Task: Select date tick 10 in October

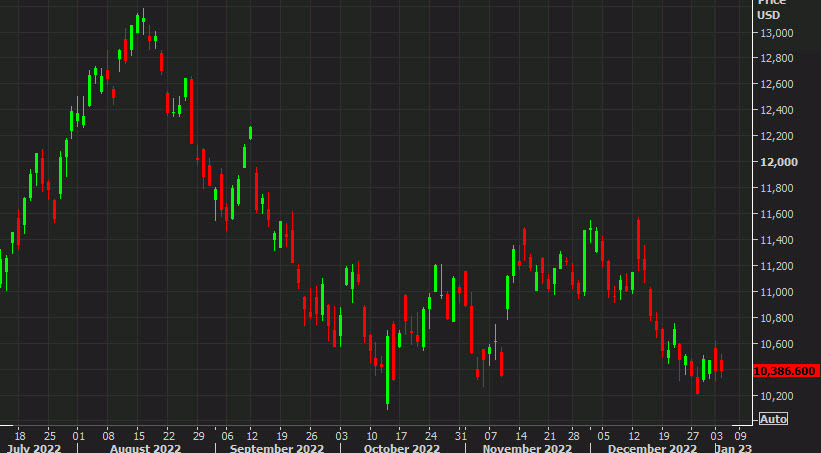Action: [371, 436]
